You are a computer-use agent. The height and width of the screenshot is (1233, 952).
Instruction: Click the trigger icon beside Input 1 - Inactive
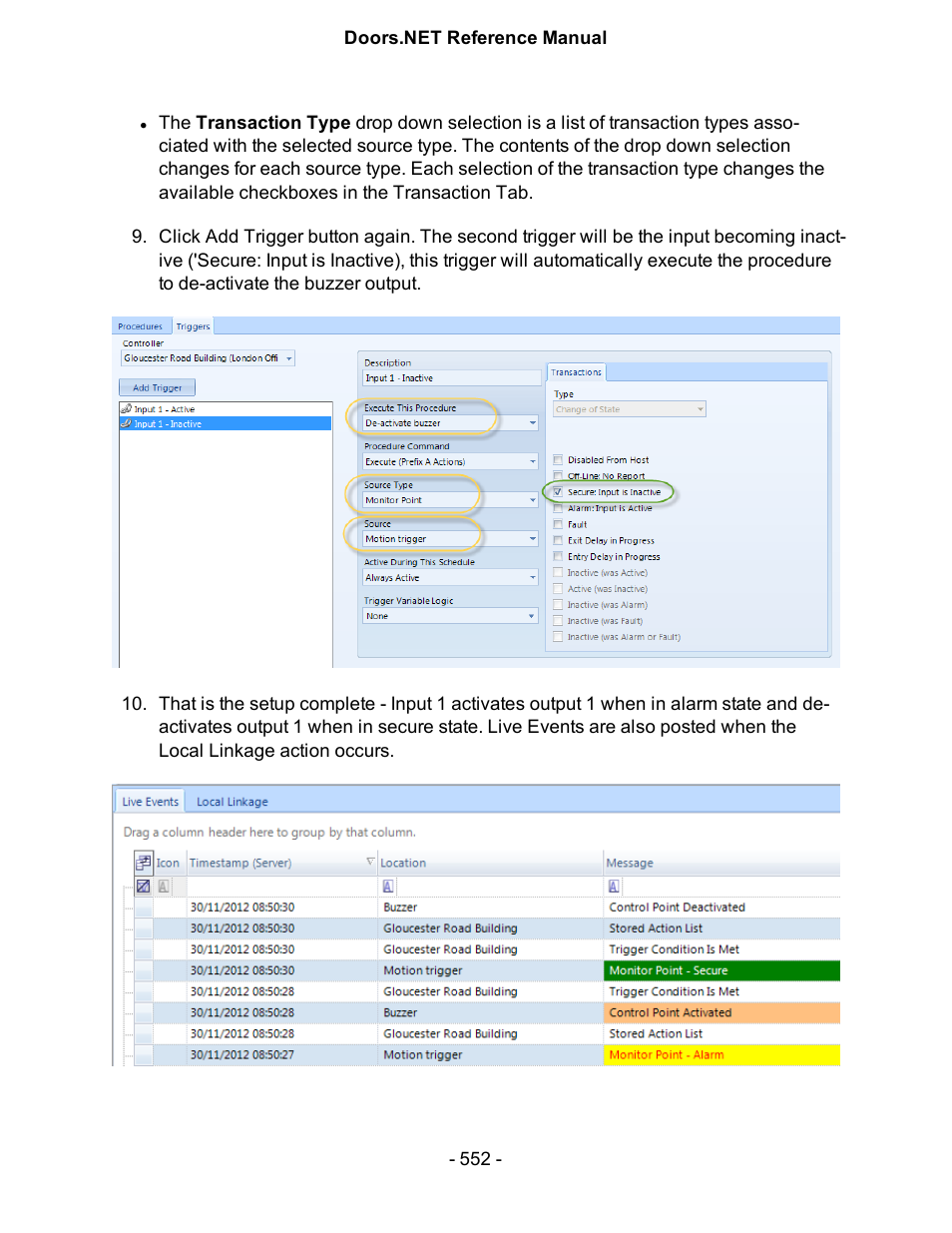127,423
